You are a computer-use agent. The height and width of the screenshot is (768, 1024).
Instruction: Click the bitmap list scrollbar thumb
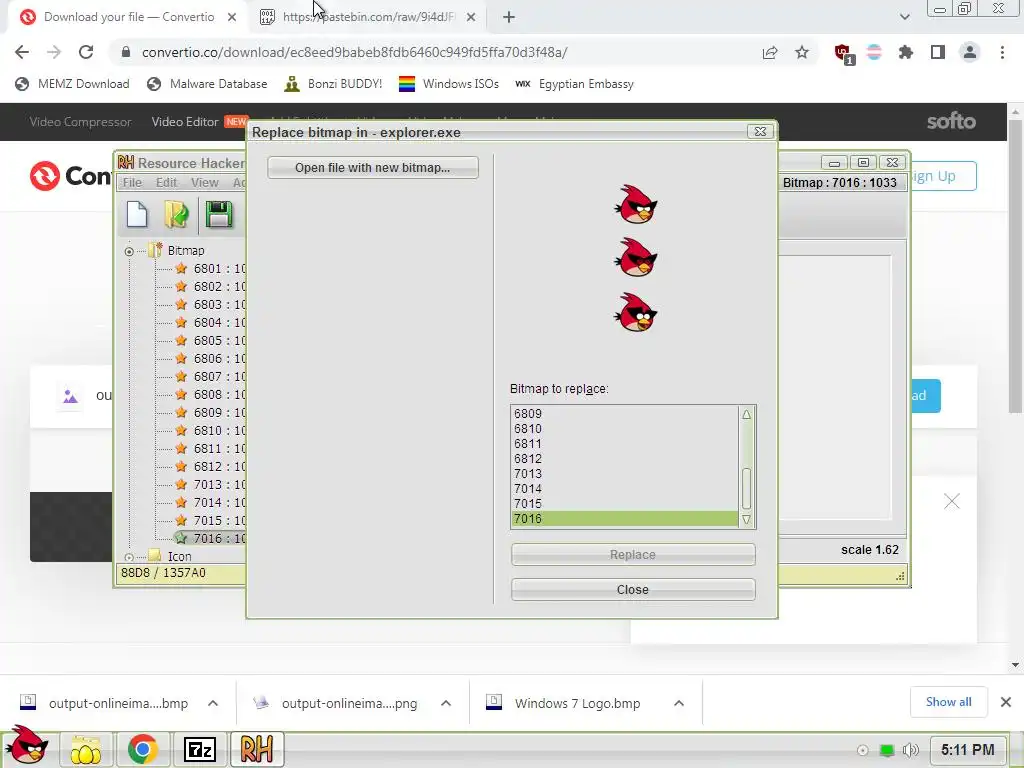746,488
